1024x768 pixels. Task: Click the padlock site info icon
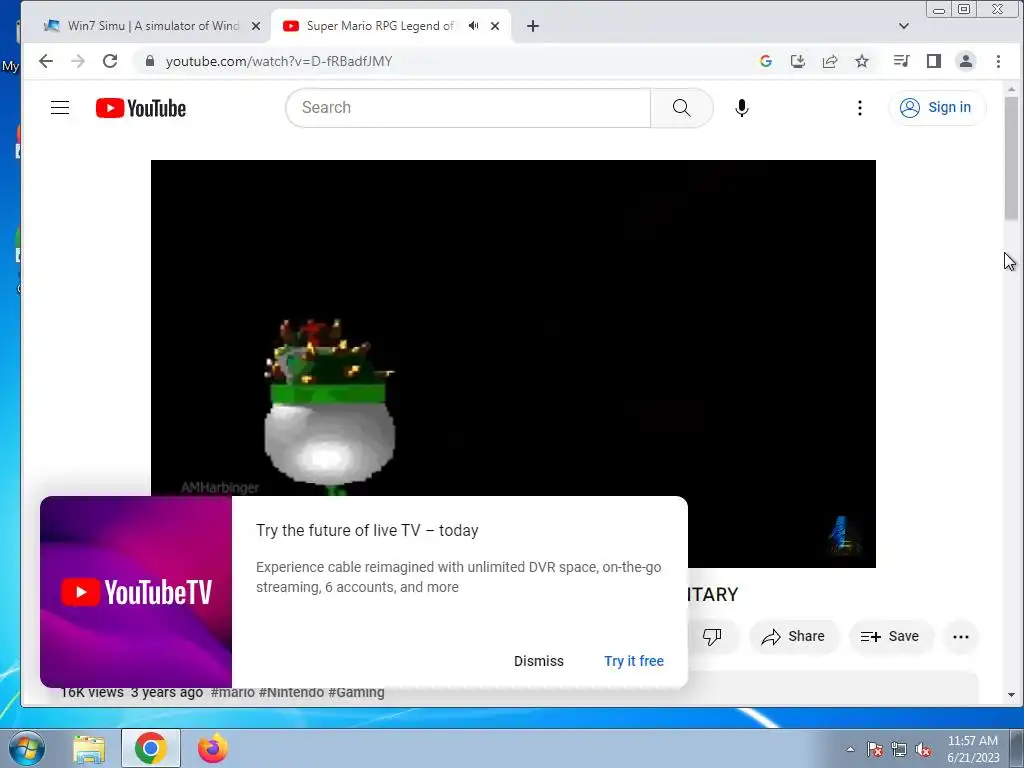pos(150,61)
